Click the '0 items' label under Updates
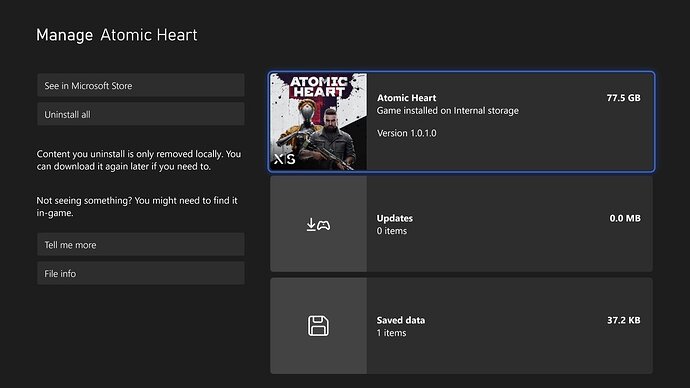The width and height of the screenshot is (690, 388). (x=392, y=231)
